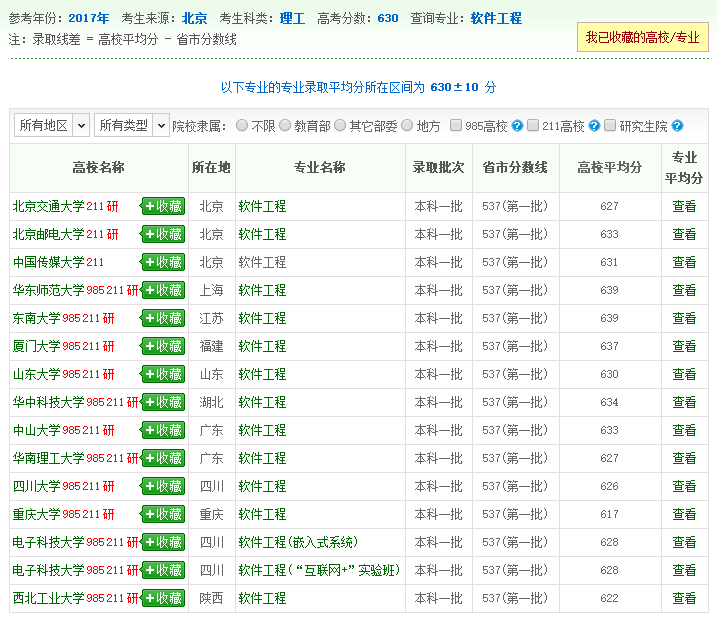Add 华东师范大学 to favorites with +收藏
Screen dimensions: 717x617
pos(163,290)
